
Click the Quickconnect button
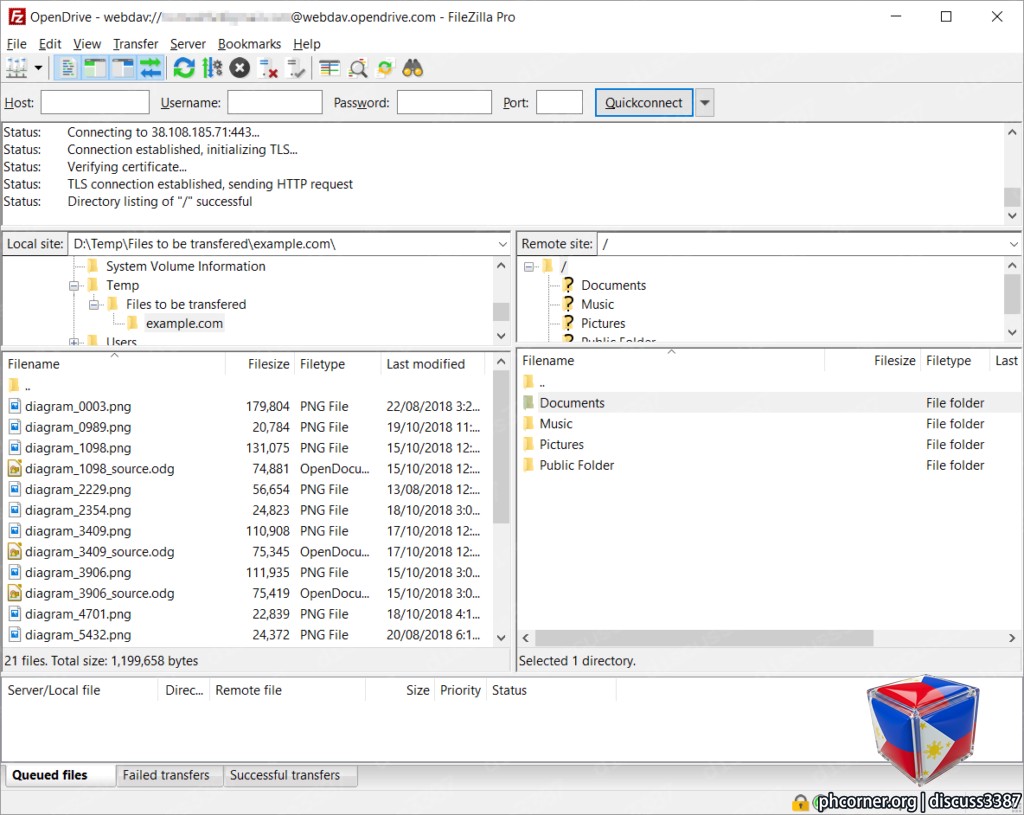point(643,103)
